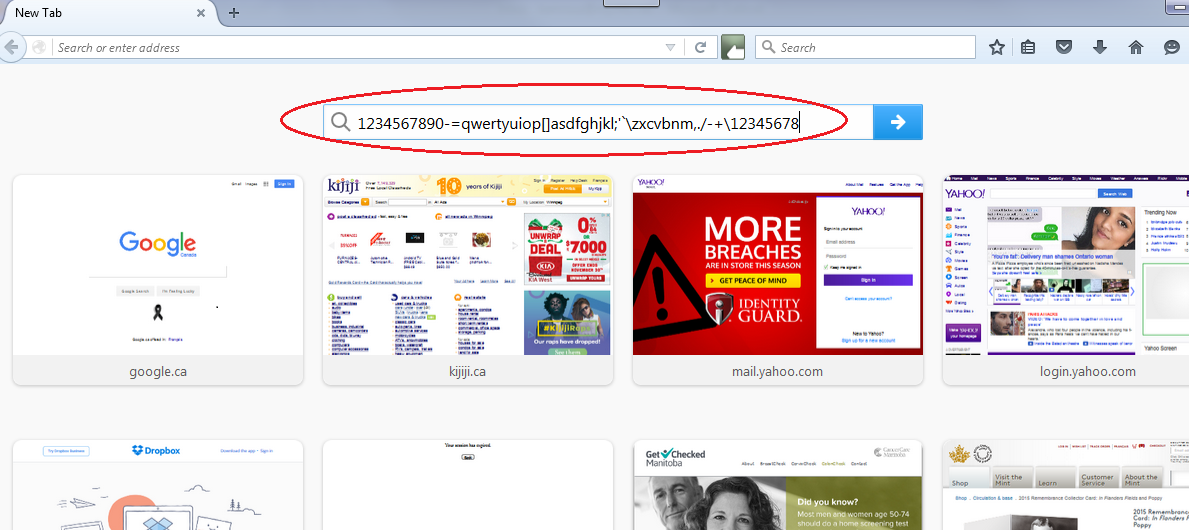Open the kijiji.ca thumbnail tile
The height and width of the screenshot is (530, 1189).
pos(468,281)
